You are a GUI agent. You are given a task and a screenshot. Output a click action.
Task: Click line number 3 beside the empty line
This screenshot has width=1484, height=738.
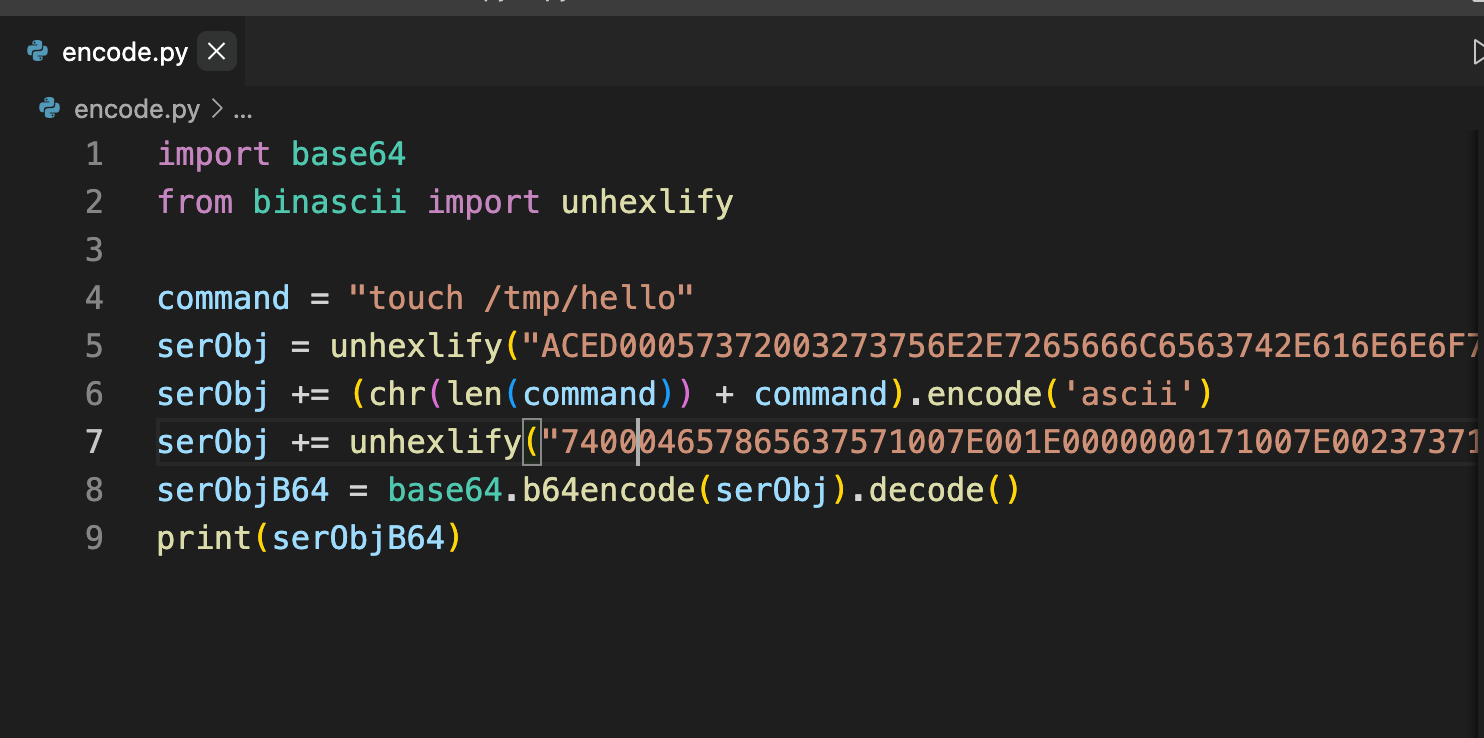tap(93, 250)
